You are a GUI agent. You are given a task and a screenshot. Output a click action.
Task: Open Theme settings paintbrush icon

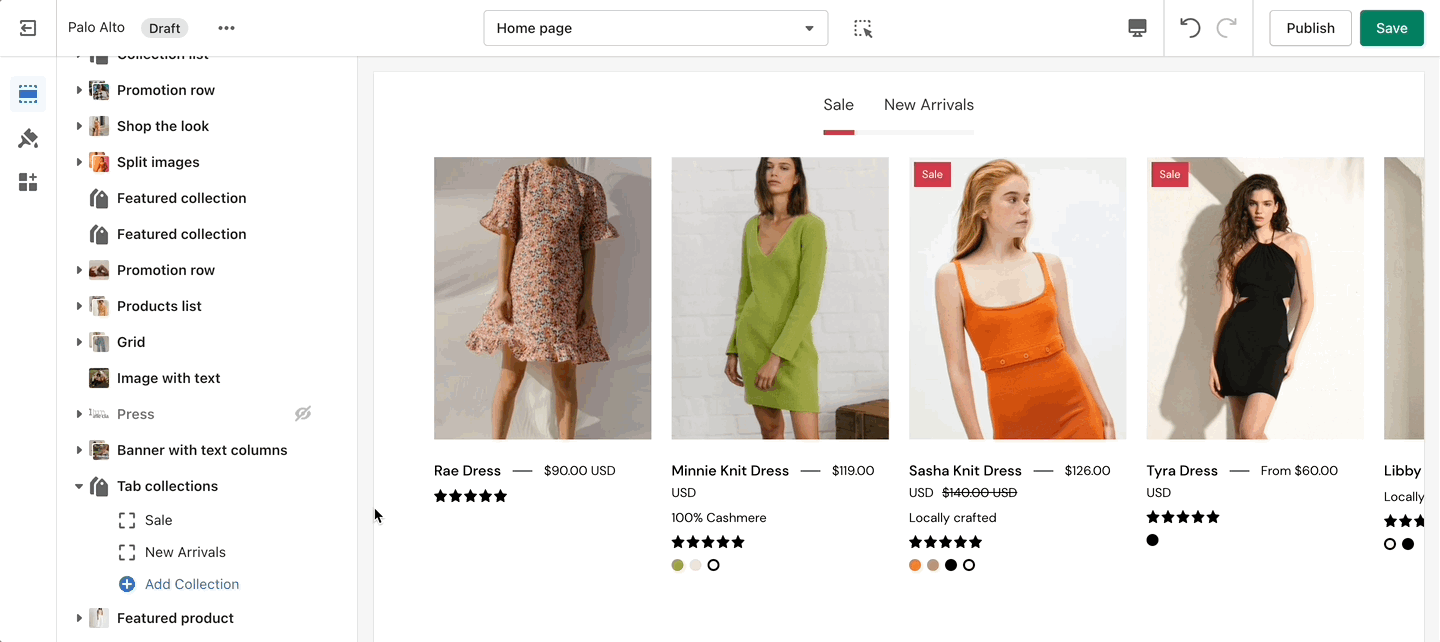(28, 138)
